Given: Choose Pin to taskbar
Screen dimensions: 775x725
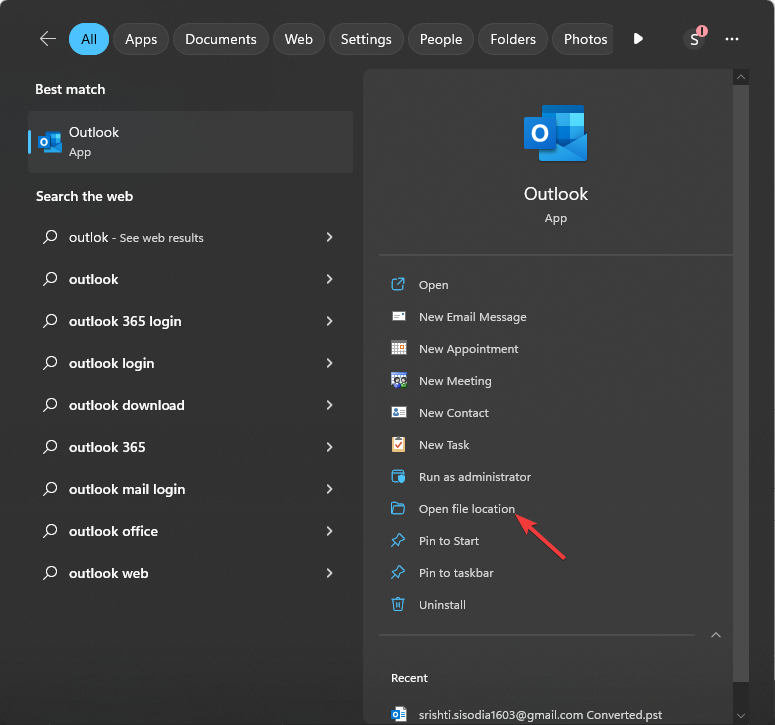Looking at the screenshot, I should 456,573.
